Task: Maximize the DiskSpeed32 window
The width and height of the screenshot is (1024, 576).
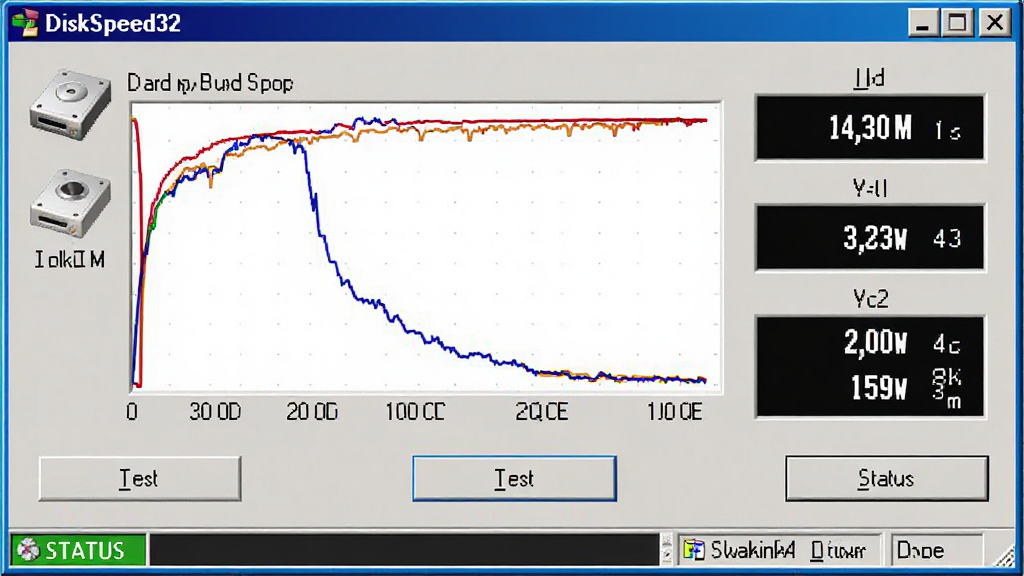Action: (958, 24)
